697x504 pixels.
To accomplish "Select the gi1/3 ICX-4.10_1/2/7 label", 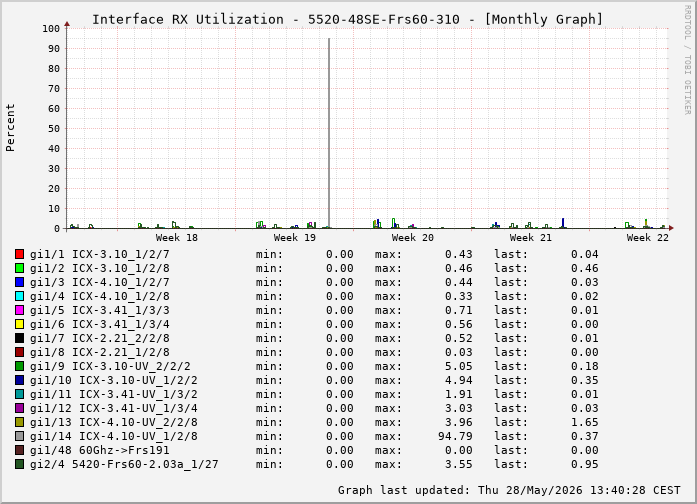I will coord(100,282).
